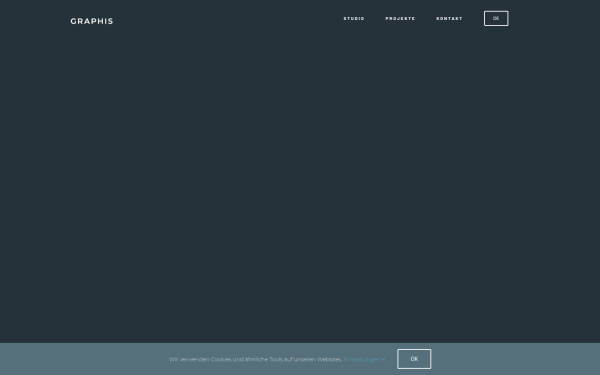Switch language with the DE button
Screen dimensions: 600x375
(x=496, y=18)
